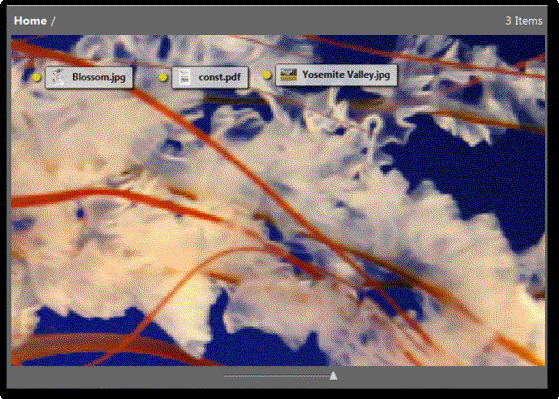
Task: Select the const.pdf file label
Action: [220, 77]
